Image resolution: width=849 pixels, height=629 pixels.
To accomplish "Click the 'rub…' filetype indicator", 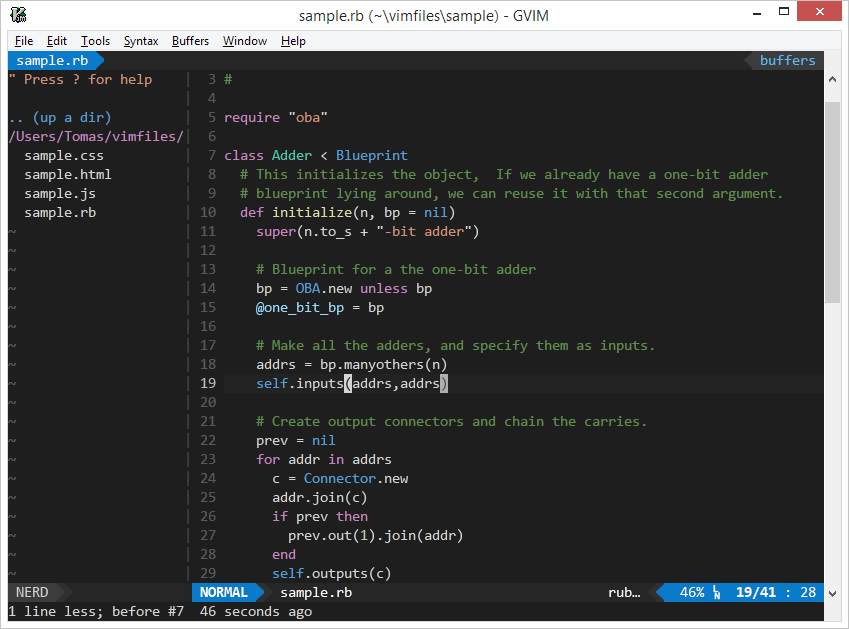I will [624, 593].
